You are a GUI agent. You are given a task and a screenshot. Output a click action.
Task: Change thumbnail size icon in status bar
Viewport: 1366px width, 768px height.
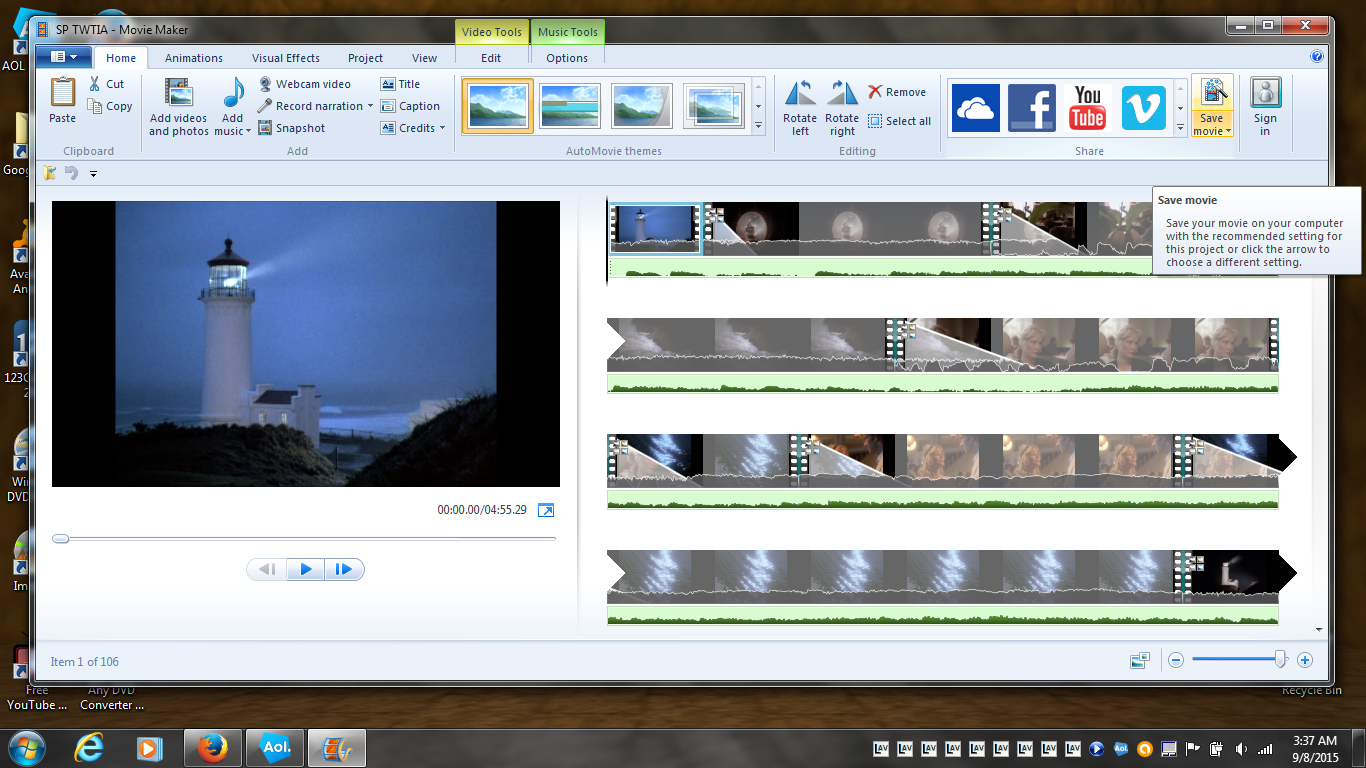point(1140,660)
